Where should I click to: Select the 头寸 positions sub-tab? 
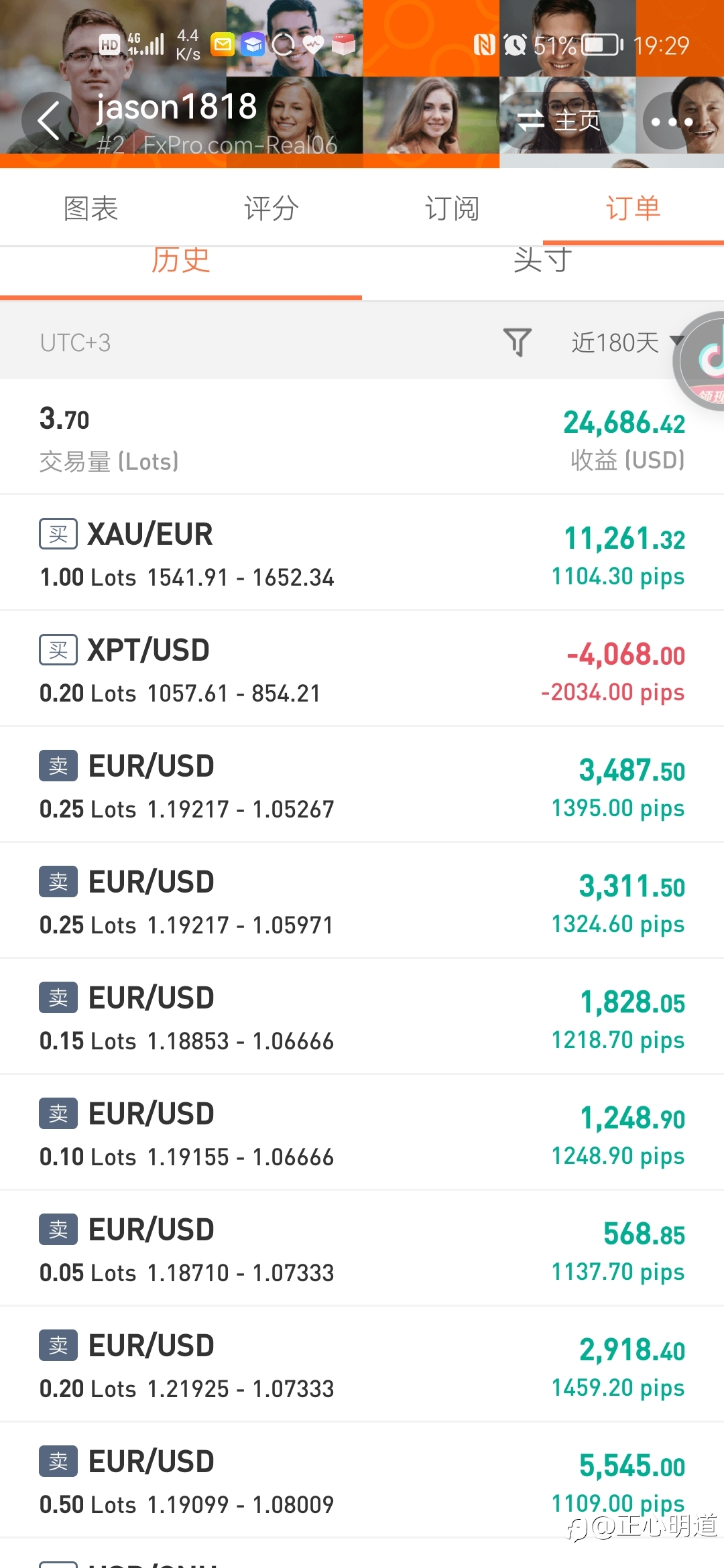543,261
